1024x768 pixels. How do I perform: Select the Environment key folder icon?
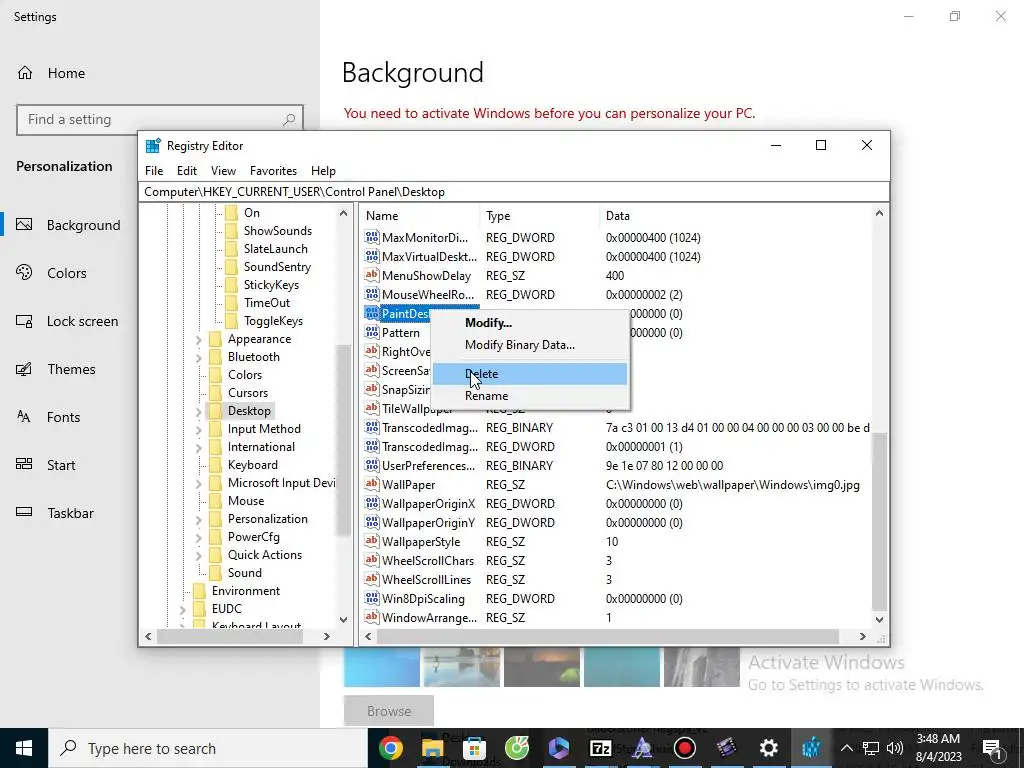(200, 591)
